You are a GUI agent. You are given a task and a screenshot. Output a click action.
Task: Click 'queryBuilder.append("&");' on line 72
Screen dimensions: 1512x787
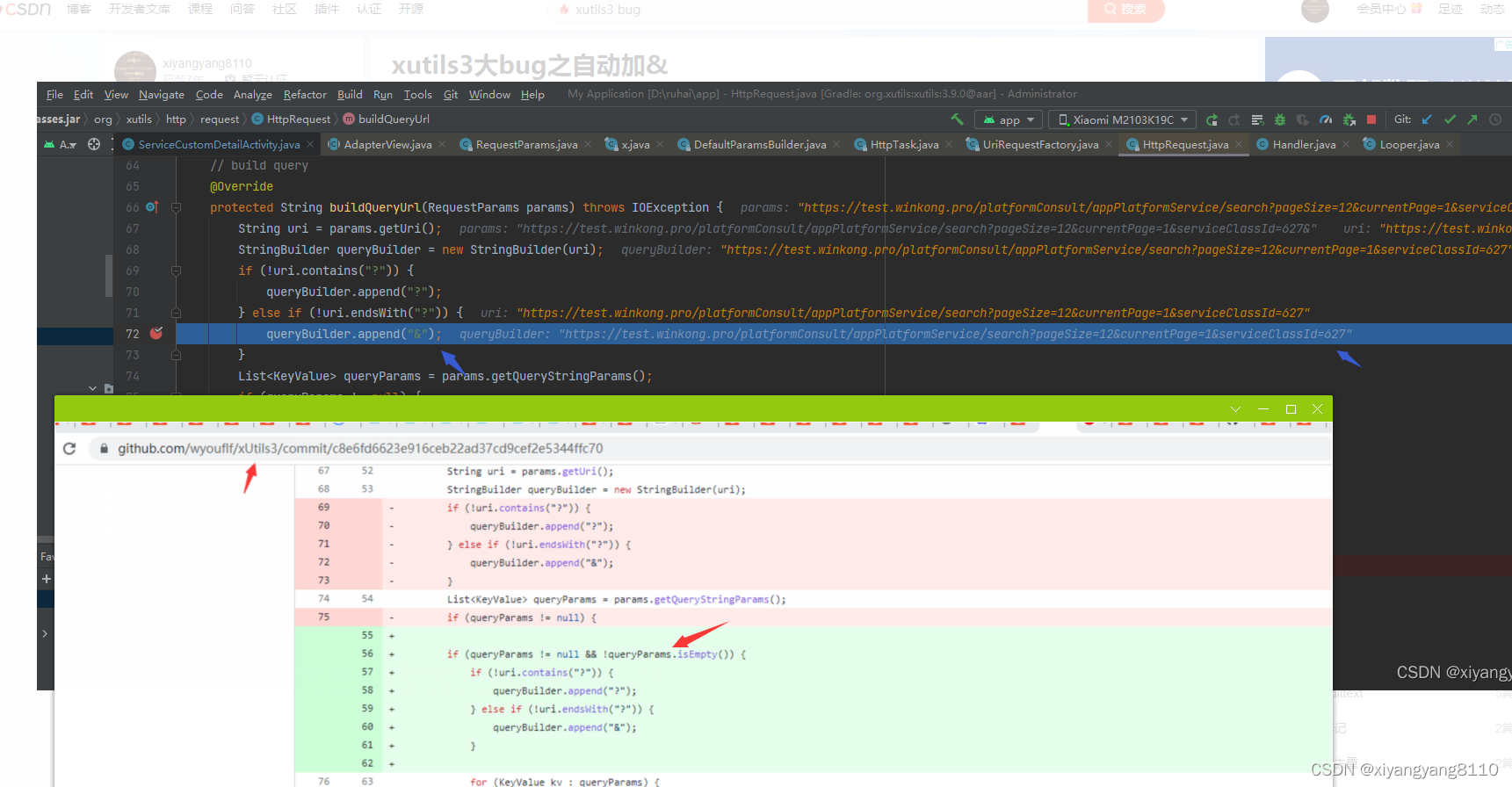coord(354,334)
